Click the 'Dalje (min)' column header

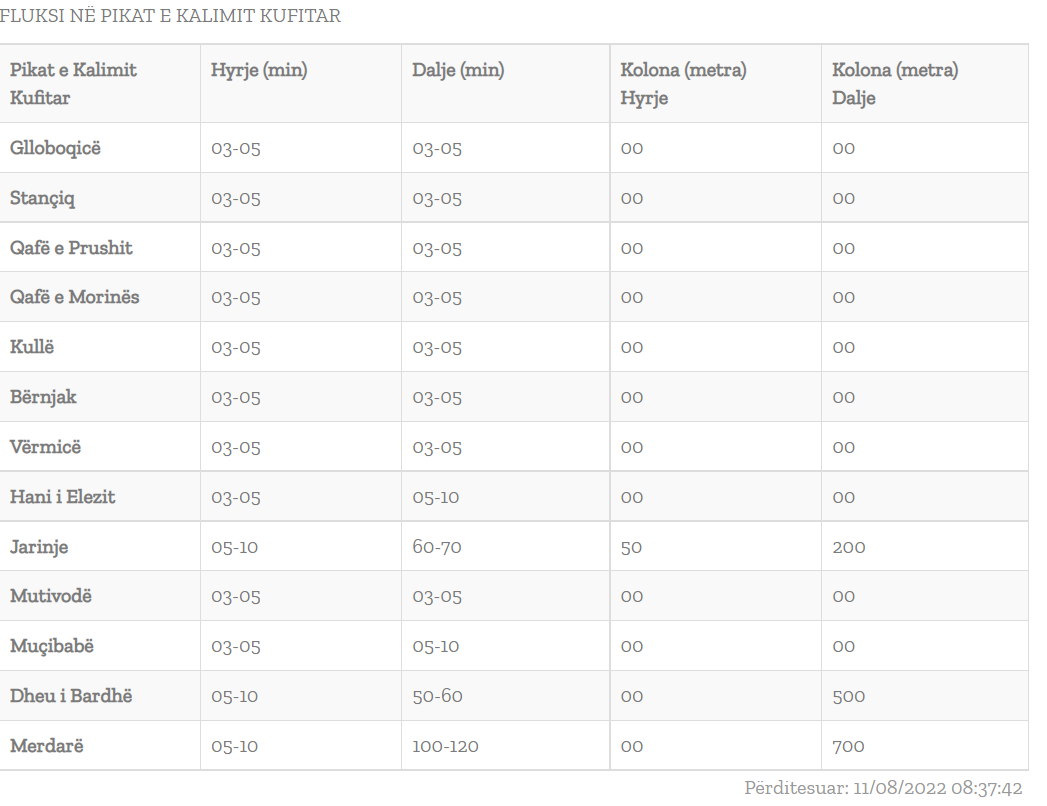click(x=458, y=70)
